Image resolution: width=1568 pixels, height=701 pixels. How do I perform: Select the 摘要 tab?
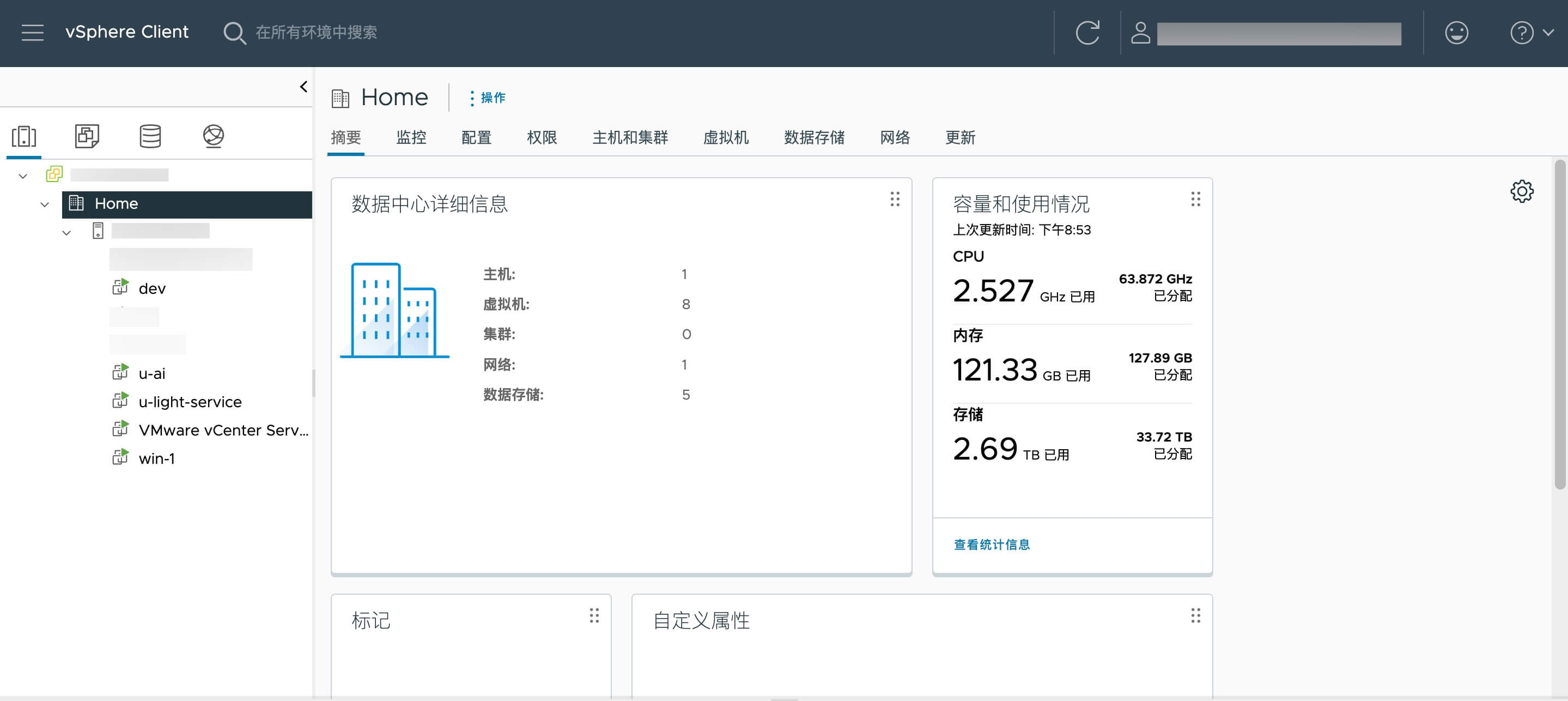pos(346,138)
